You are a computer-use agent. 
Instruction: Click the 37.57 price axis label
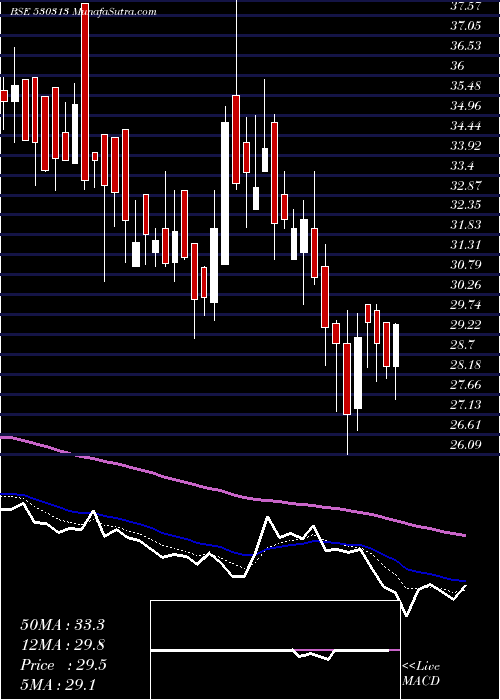click(x=465, y=6)
